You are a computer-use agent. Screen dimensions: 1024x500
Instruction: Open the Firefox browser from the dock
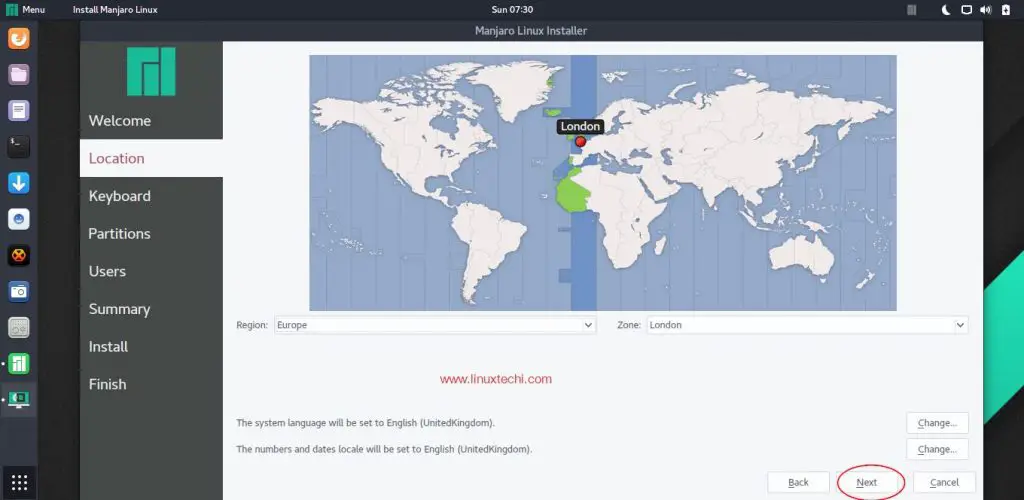coord(18,38)
